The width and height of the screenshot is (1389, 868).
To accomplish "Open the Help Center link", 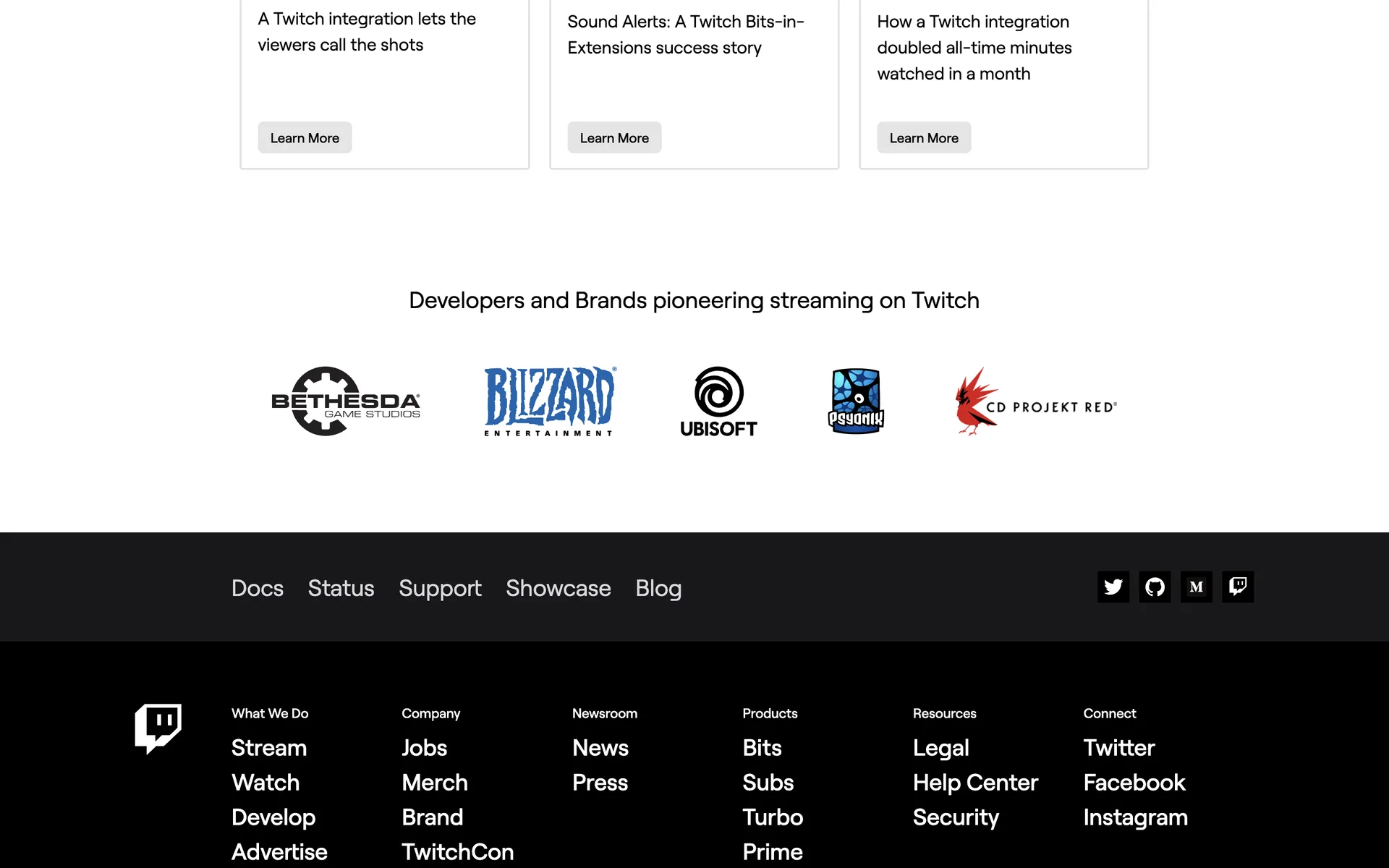I will [974, 783].
